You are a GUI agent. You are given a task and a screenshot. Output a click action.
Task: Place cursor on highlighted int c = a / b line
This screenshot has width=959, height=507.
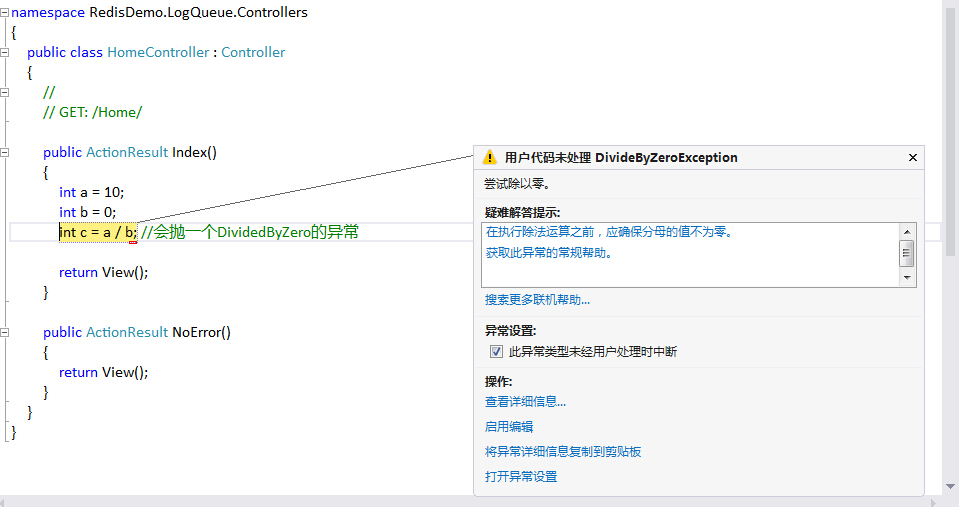(98, 232)
